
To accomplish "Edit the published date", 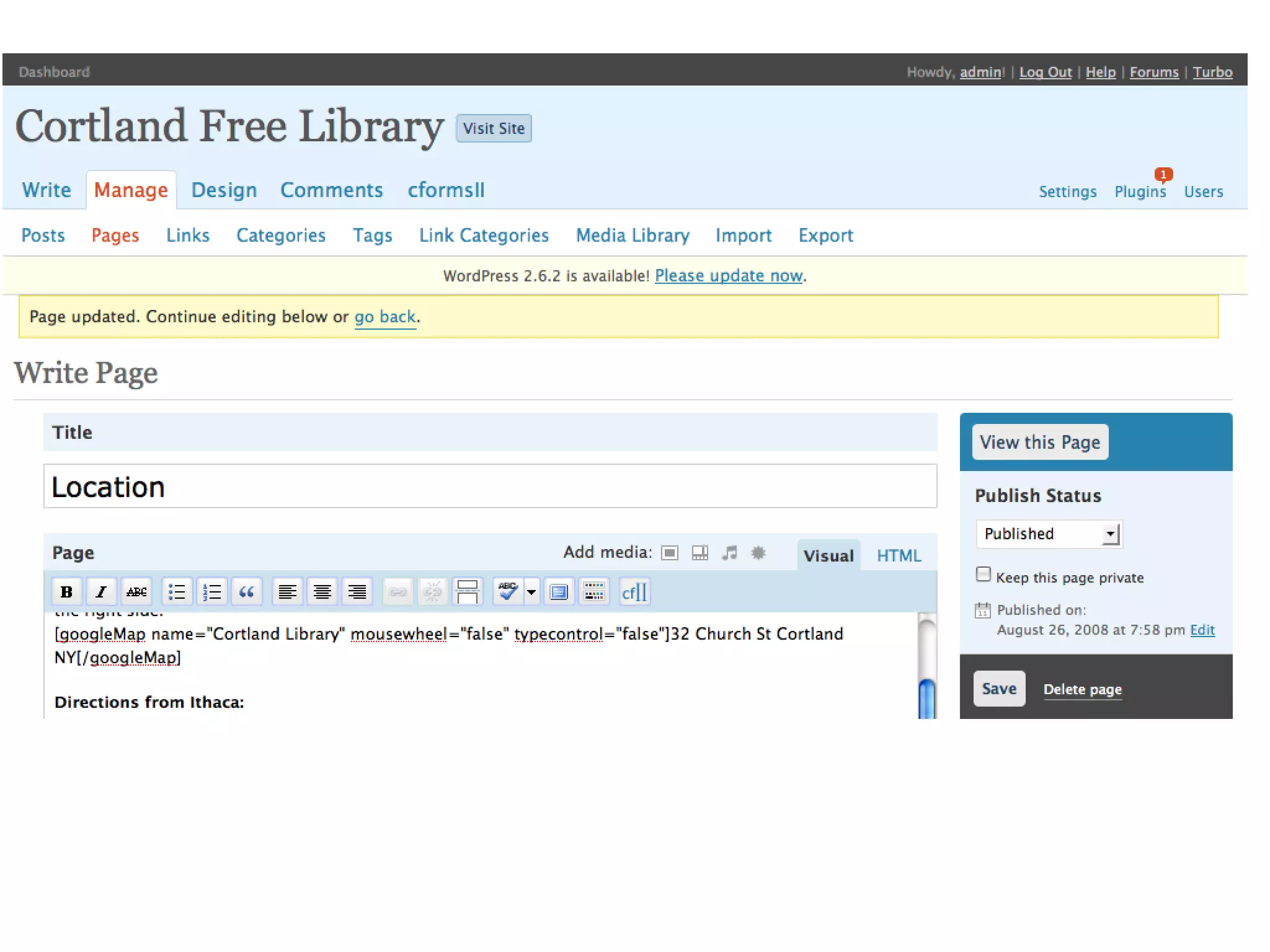I will click(x=1202, y=630).
